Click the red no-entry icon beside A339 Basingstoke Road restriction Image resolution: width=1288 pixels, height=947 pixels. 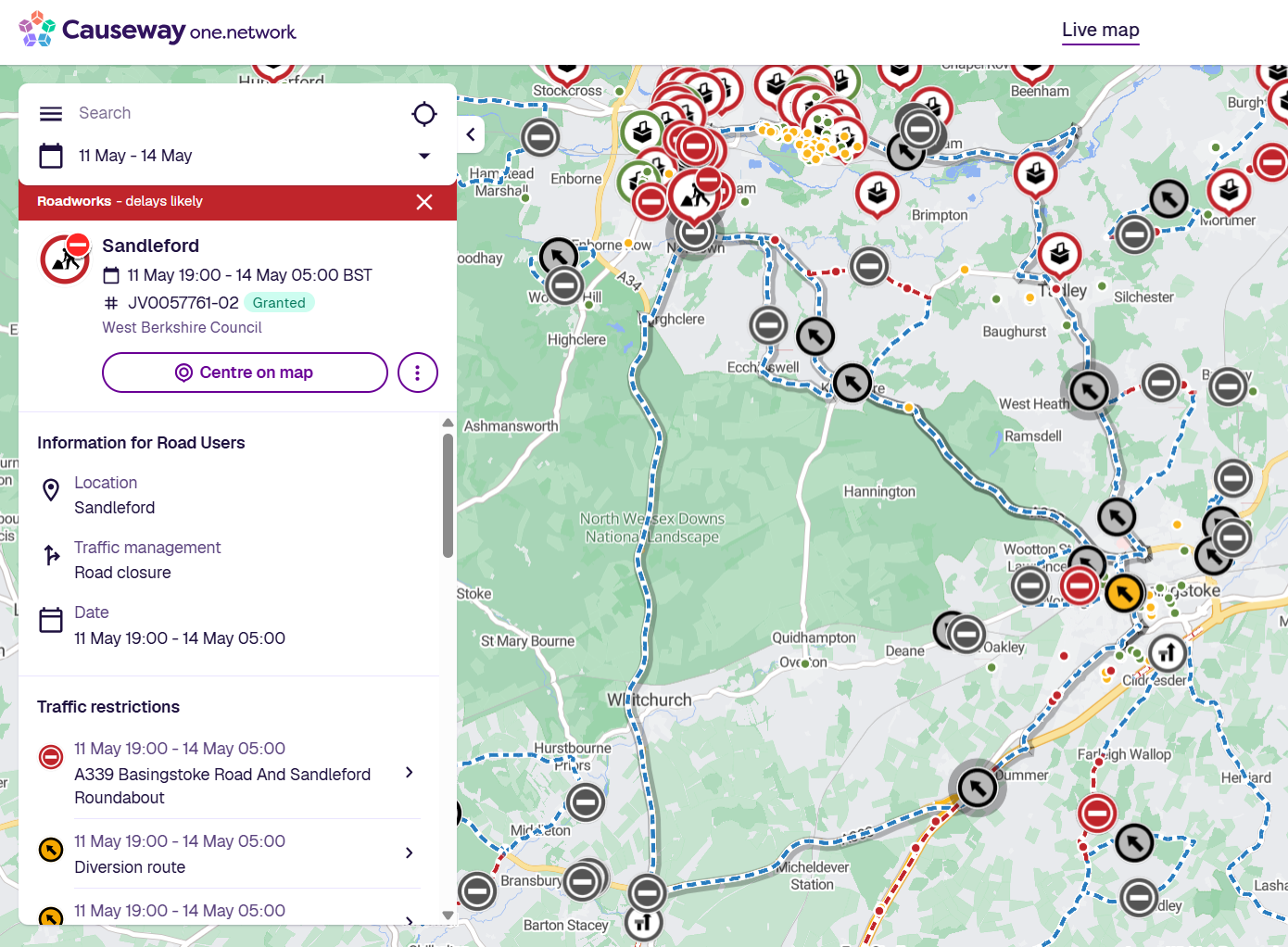[x=51, y=757]
